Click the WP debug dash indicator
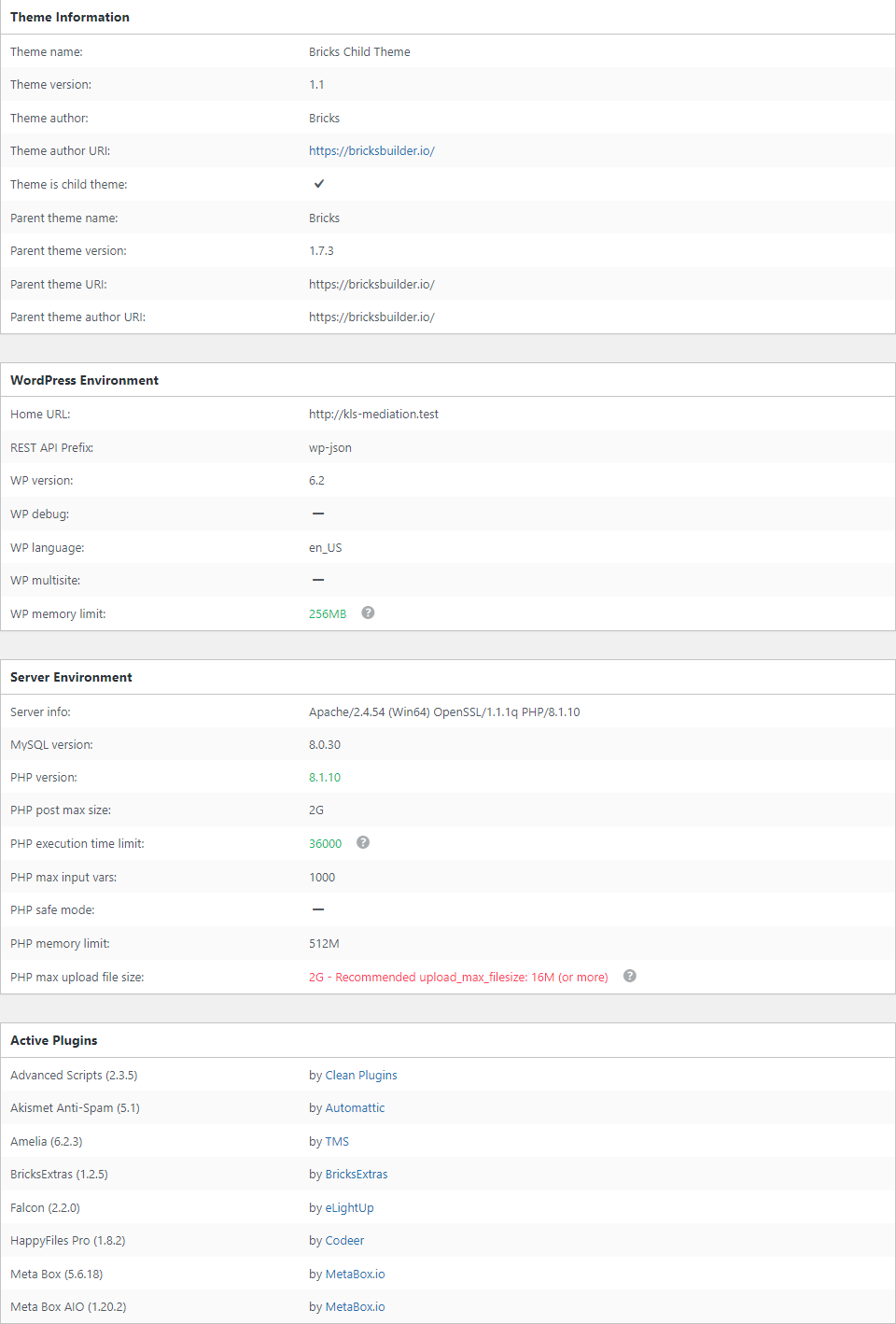This screenshot has width=896, height=1324. [318, 514]
